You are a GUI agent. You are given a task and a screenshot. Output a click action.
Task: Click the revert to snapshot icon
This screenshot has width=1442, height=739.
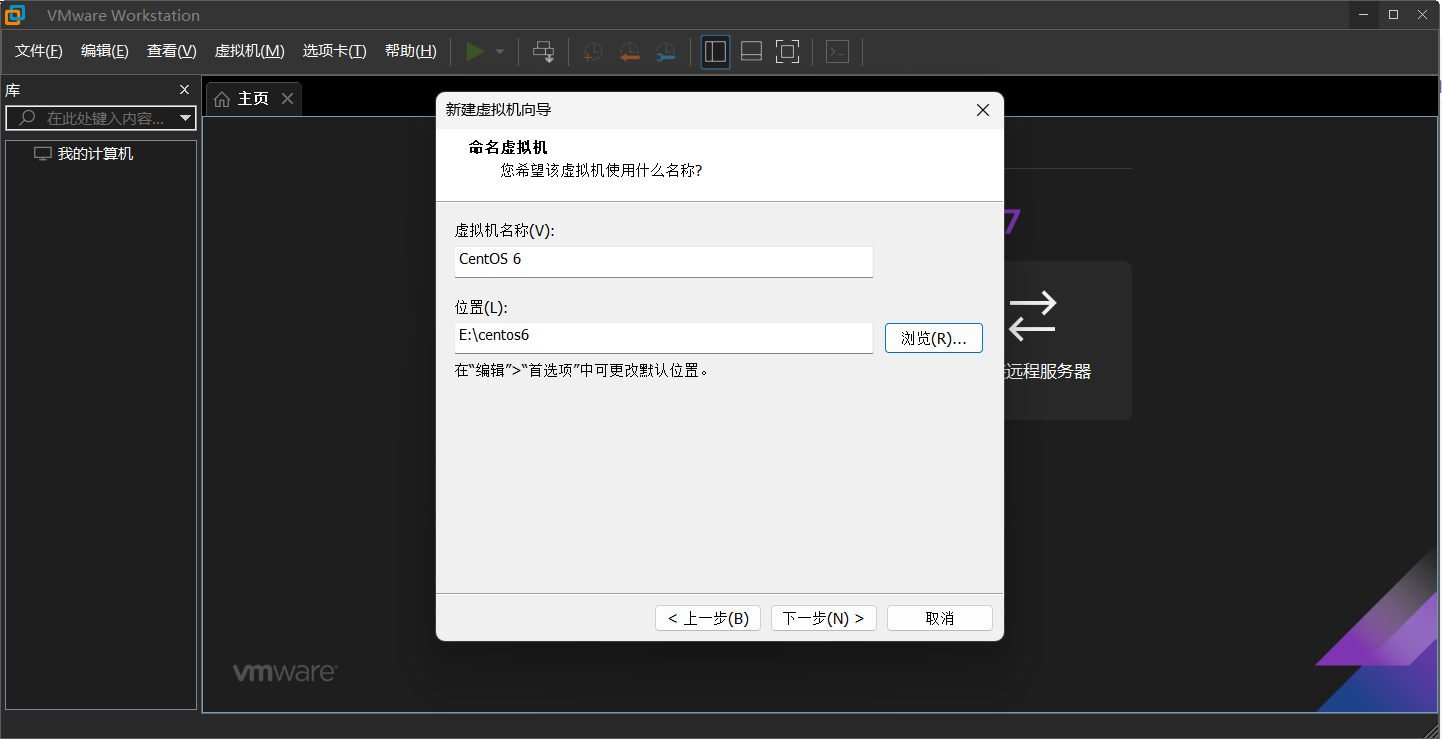pyautogui.click(x=629, y=52)
